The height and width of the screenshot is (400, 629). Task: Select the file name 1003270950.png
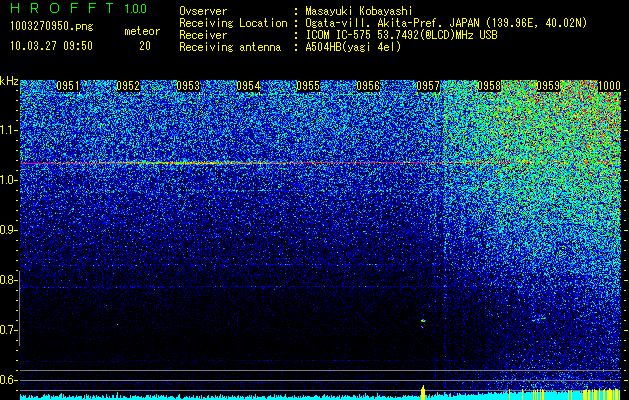(x=52, y=26)
